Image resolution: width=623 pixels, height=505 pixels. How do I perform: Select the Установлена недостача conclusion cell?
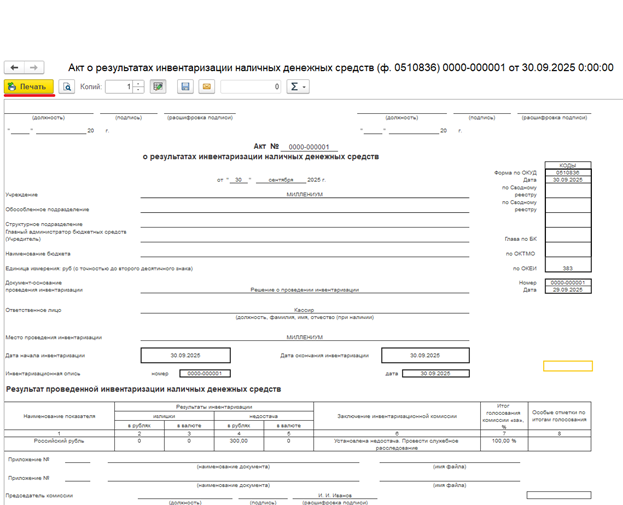pos(397,444)
